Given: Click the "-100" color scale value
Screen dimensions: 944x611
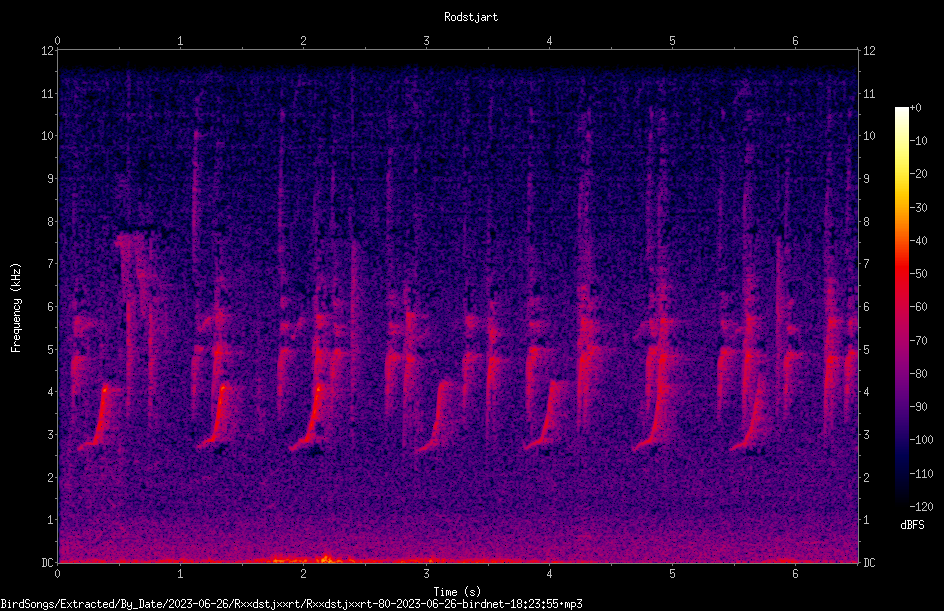Looking at the screenshot, I should [921, 440].
